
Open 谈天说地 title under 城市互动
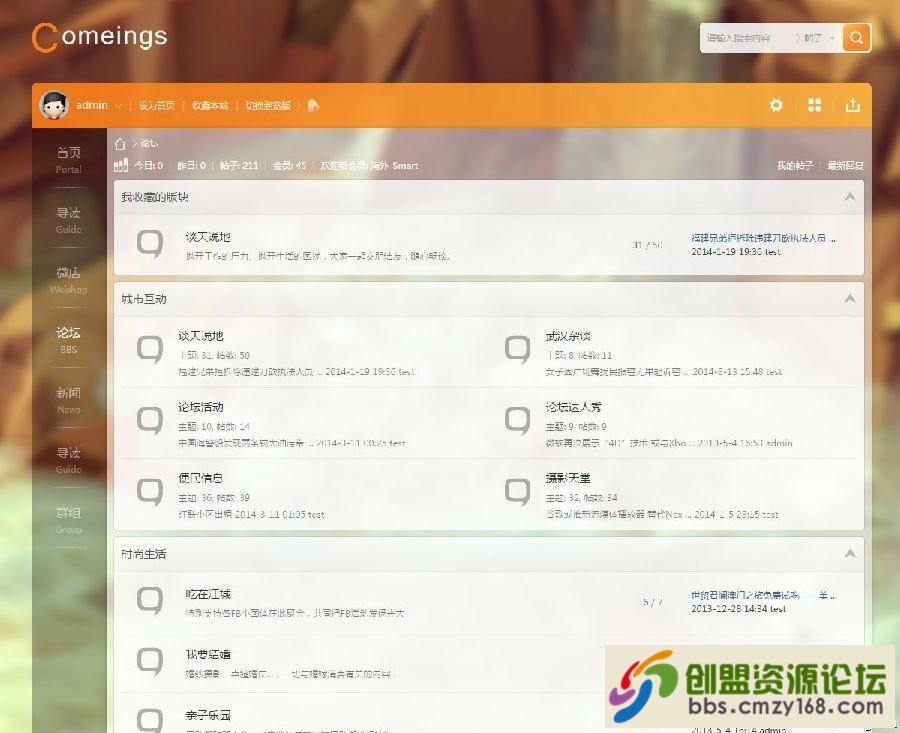coord(200,336)
